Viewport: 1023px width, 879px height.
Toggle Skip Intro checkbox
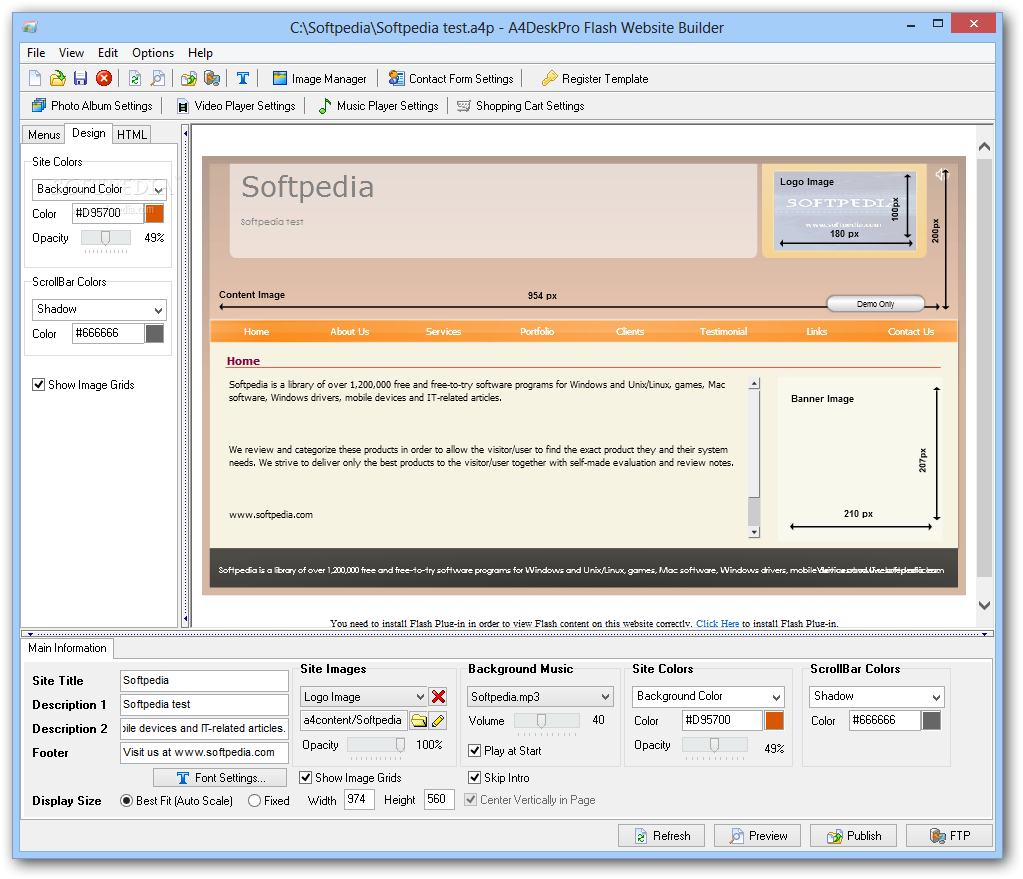(474, 778)
